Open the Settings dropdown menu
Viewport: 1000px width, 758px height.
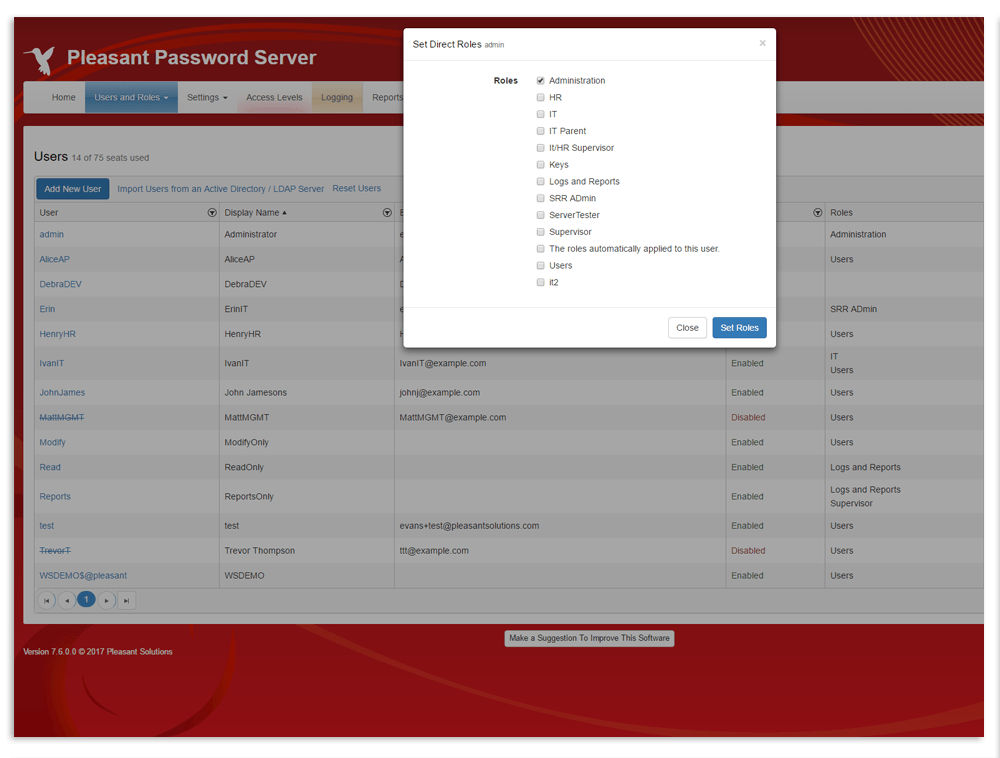click(207, 98)
